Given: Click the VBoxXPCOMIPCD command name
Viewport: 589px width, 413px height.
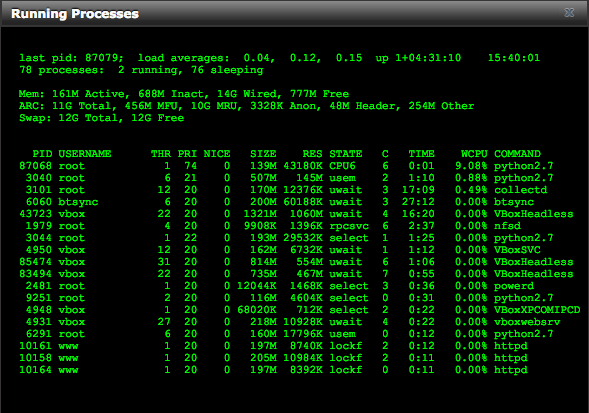Looking at the screenshot, I should pos(537,310).
